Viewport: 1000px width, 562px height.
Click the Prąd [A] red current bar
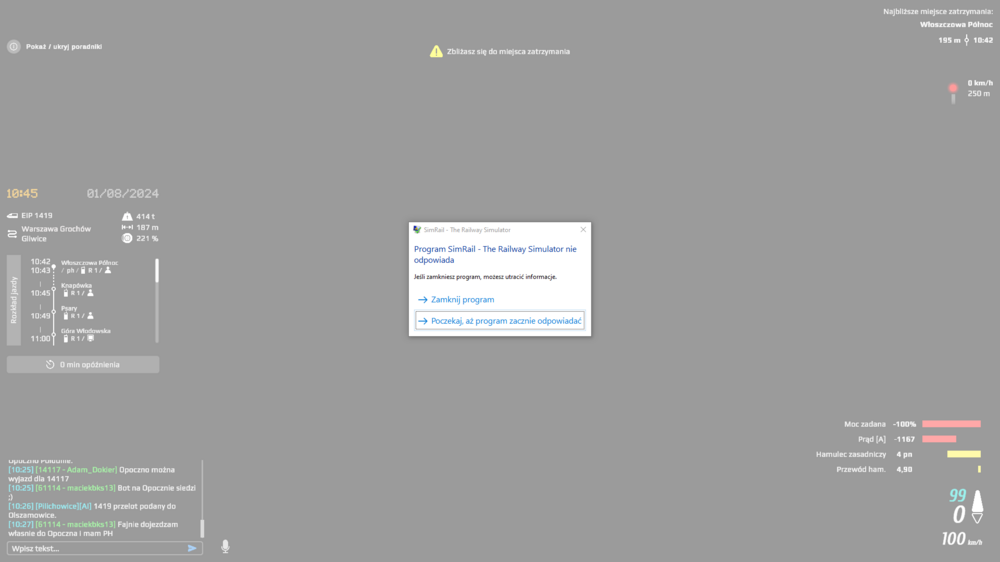[x=939, y=439]
